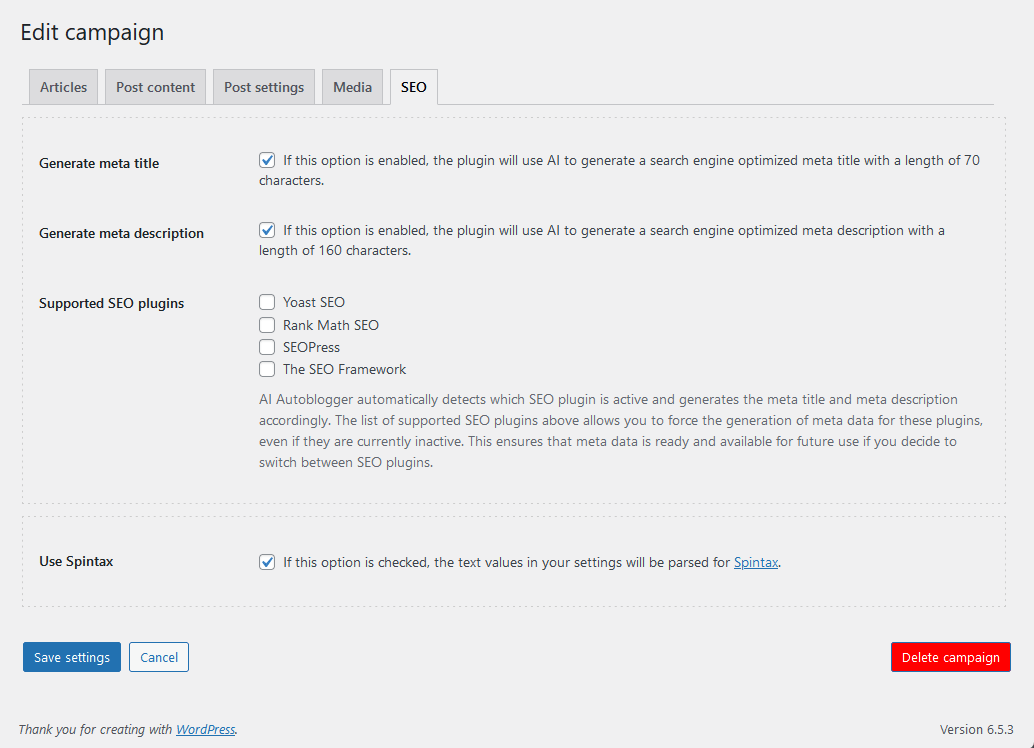This screenshot has height=748, width=1034.
Task: Open the Spintax hyperlink
Action: pos(755,563)
